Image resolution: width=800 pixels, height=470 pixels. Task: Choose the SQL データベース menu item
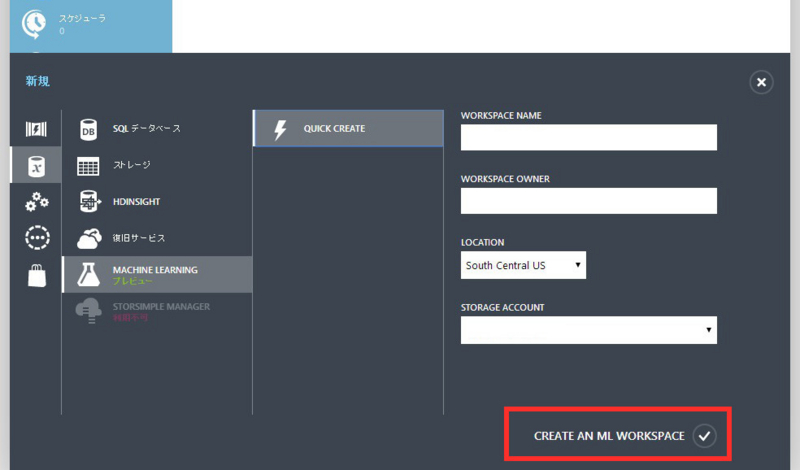(158, 129)
